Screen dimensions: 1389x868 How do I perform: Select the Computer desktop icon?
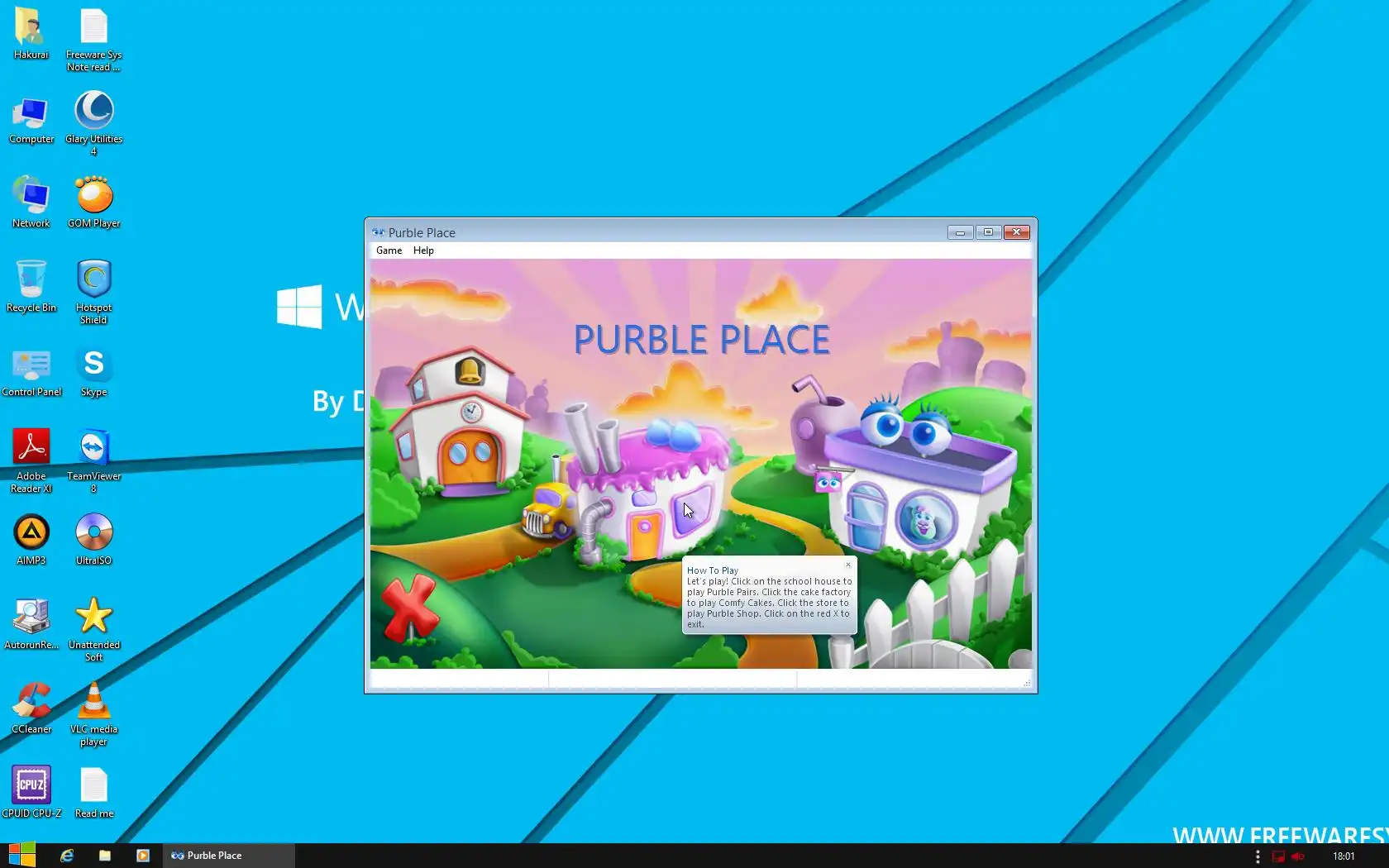tap(31, 120)
